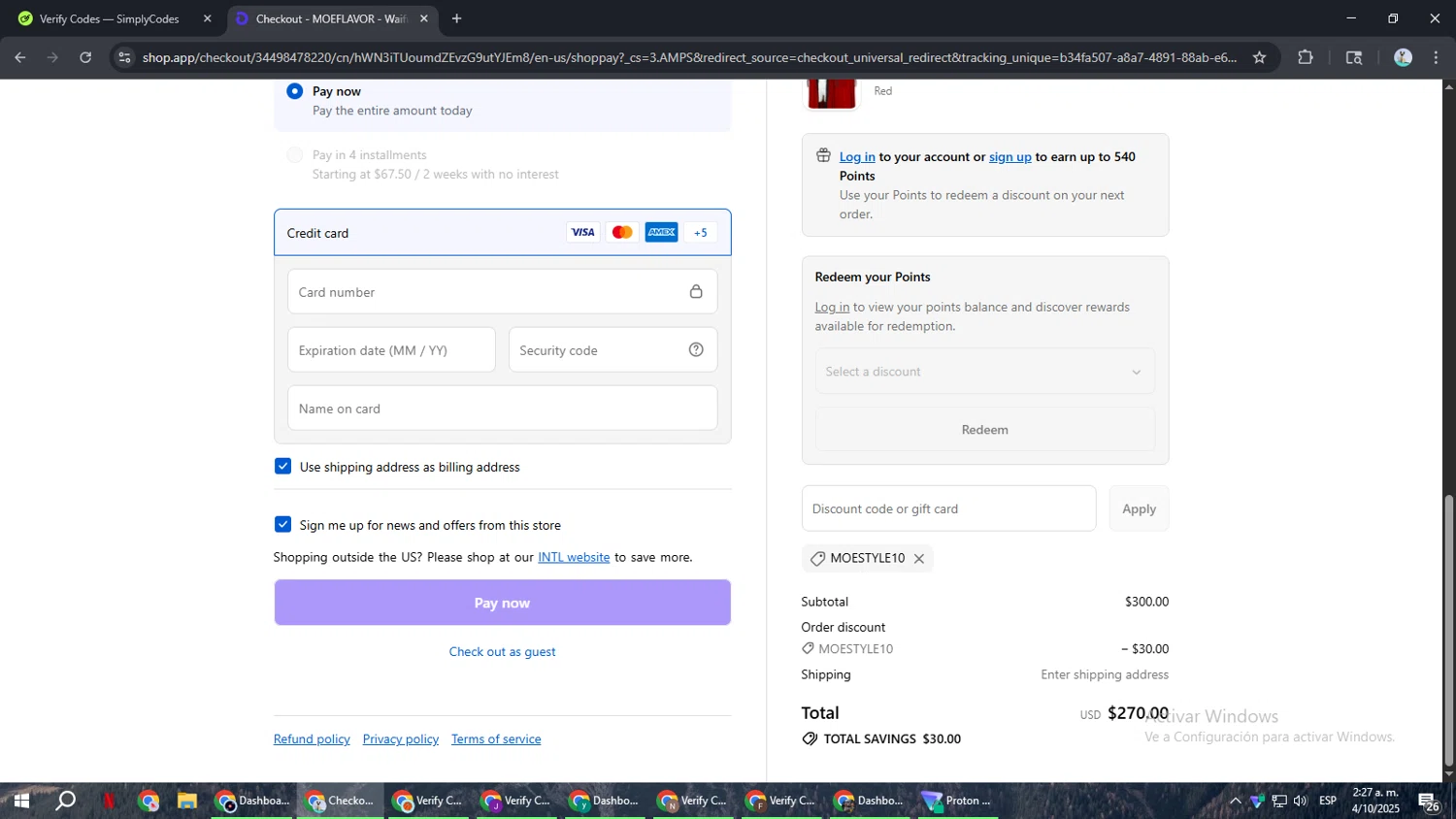Click the volume icon in system tray
1456x819 pixels.
[x=1301, y=801]
